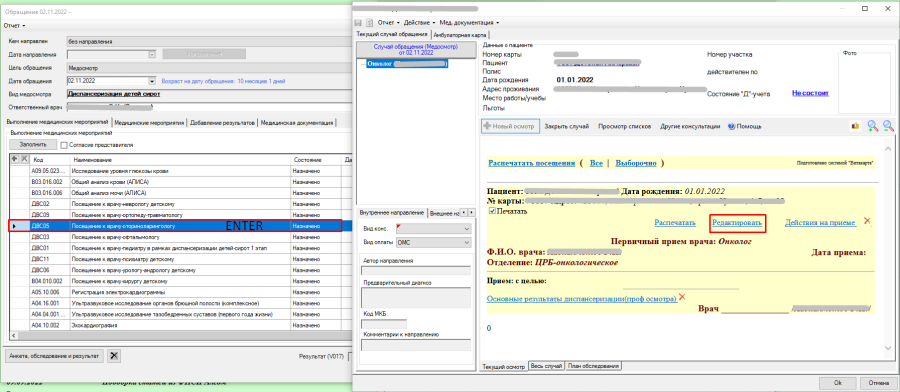Select row Регистрация электрокардиограммы
The image size is (900, 392).
point(181,292)
